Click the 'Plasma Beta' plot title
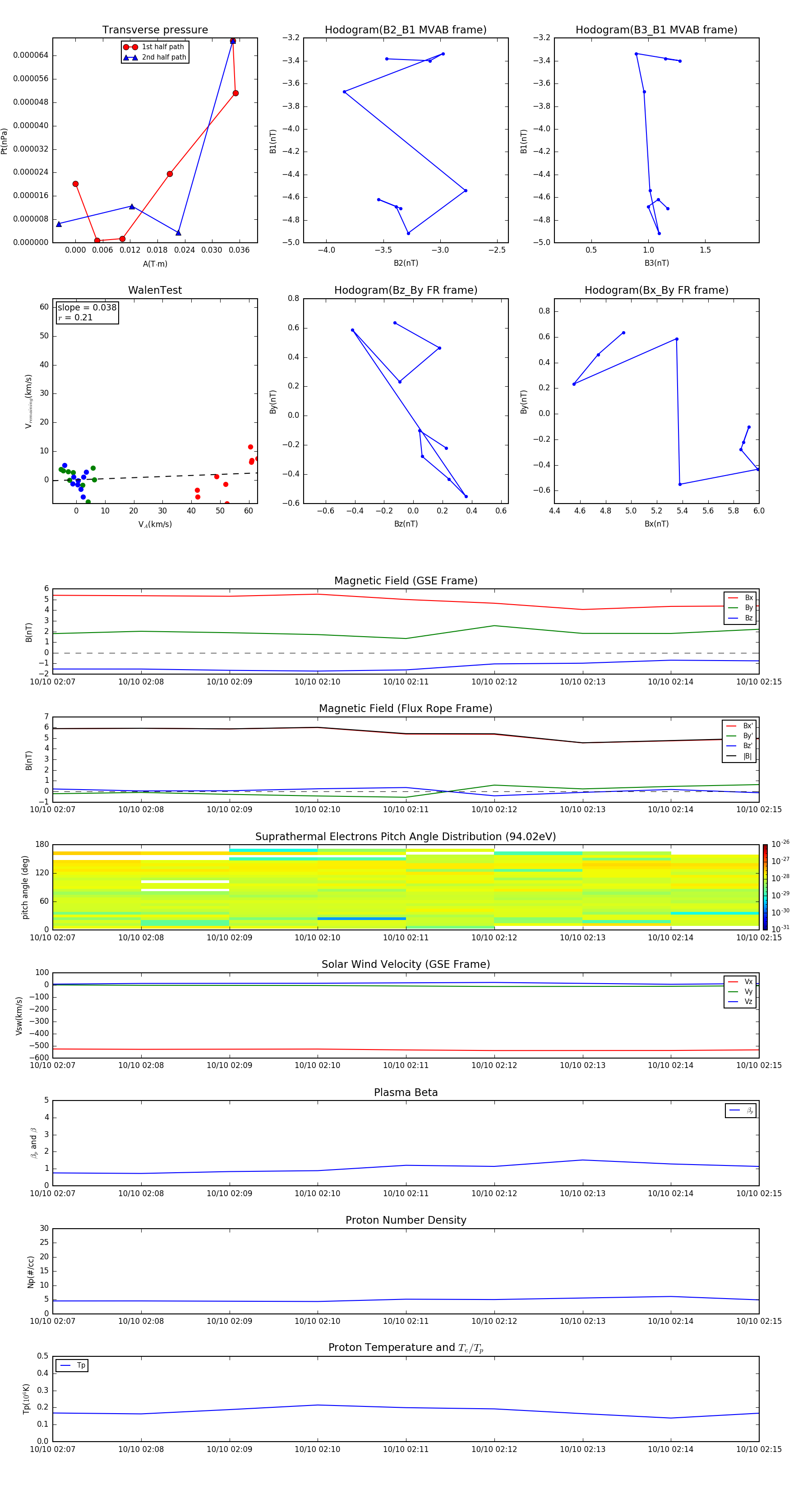Screen dimensions: 812x1489 tap(406, 1092)
